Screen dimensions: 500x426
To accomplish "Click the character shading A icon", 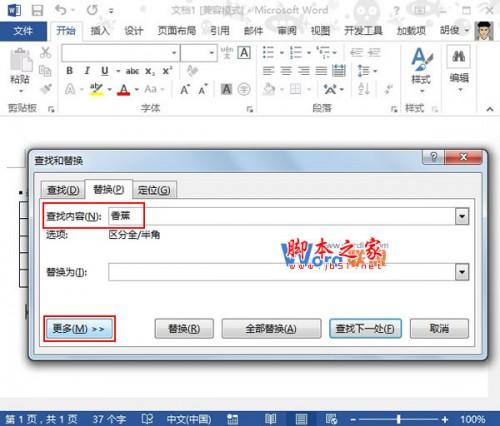I will point(226,89).
